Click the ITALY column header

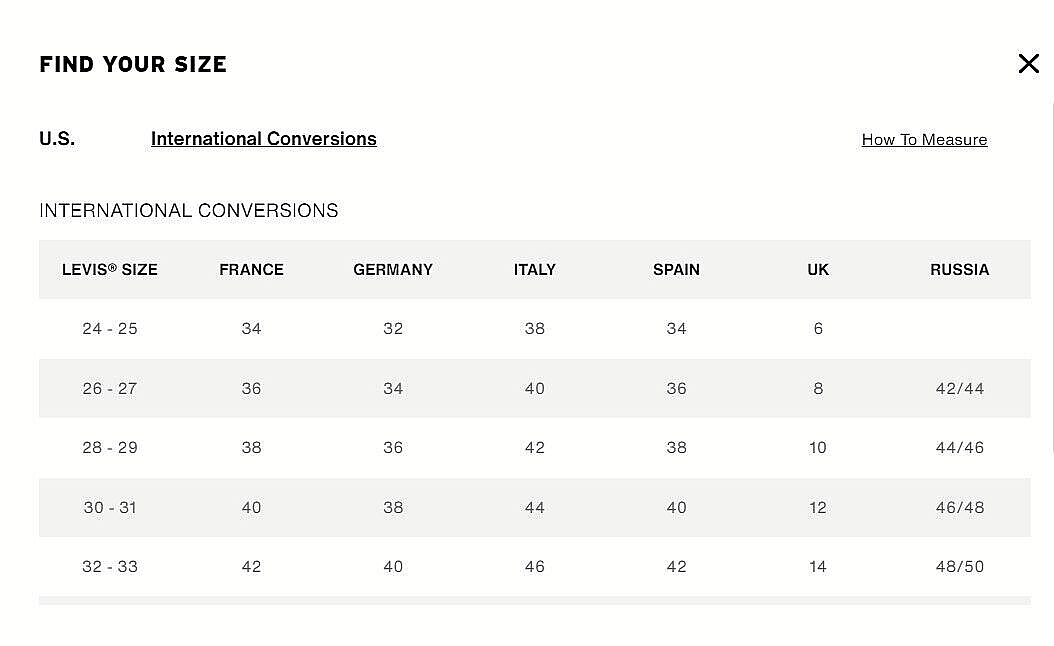534,270
